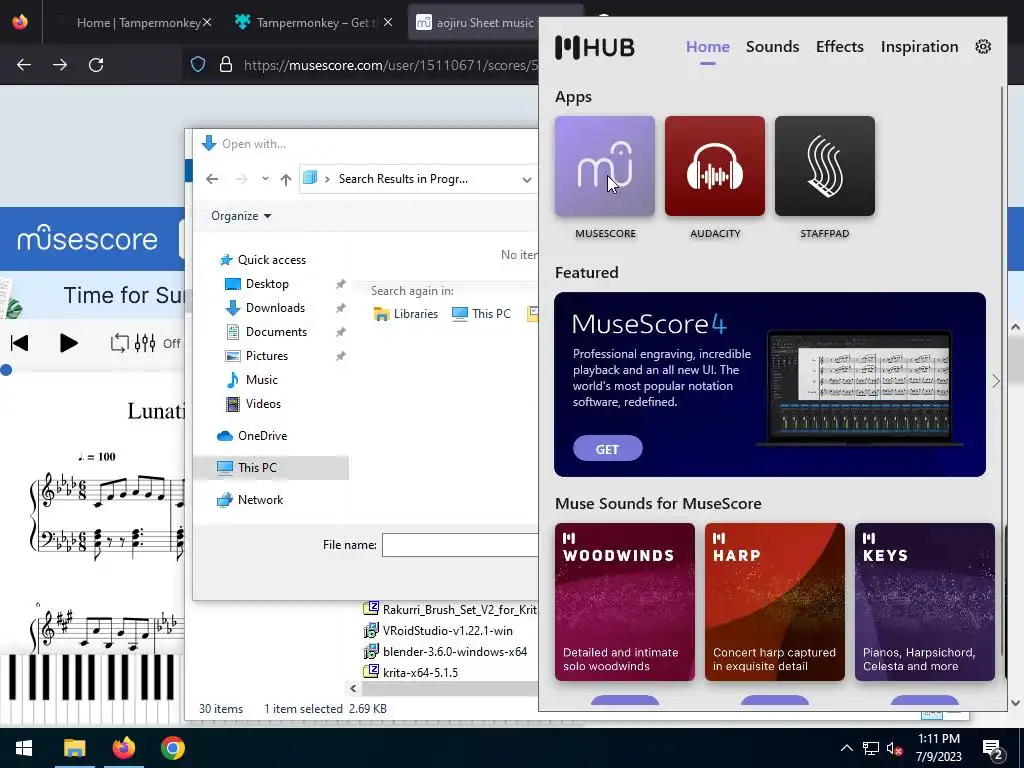Unpin Downloads using its pin icon
Viewport: 1024px width, 768px height.
[x=340, y=308]
